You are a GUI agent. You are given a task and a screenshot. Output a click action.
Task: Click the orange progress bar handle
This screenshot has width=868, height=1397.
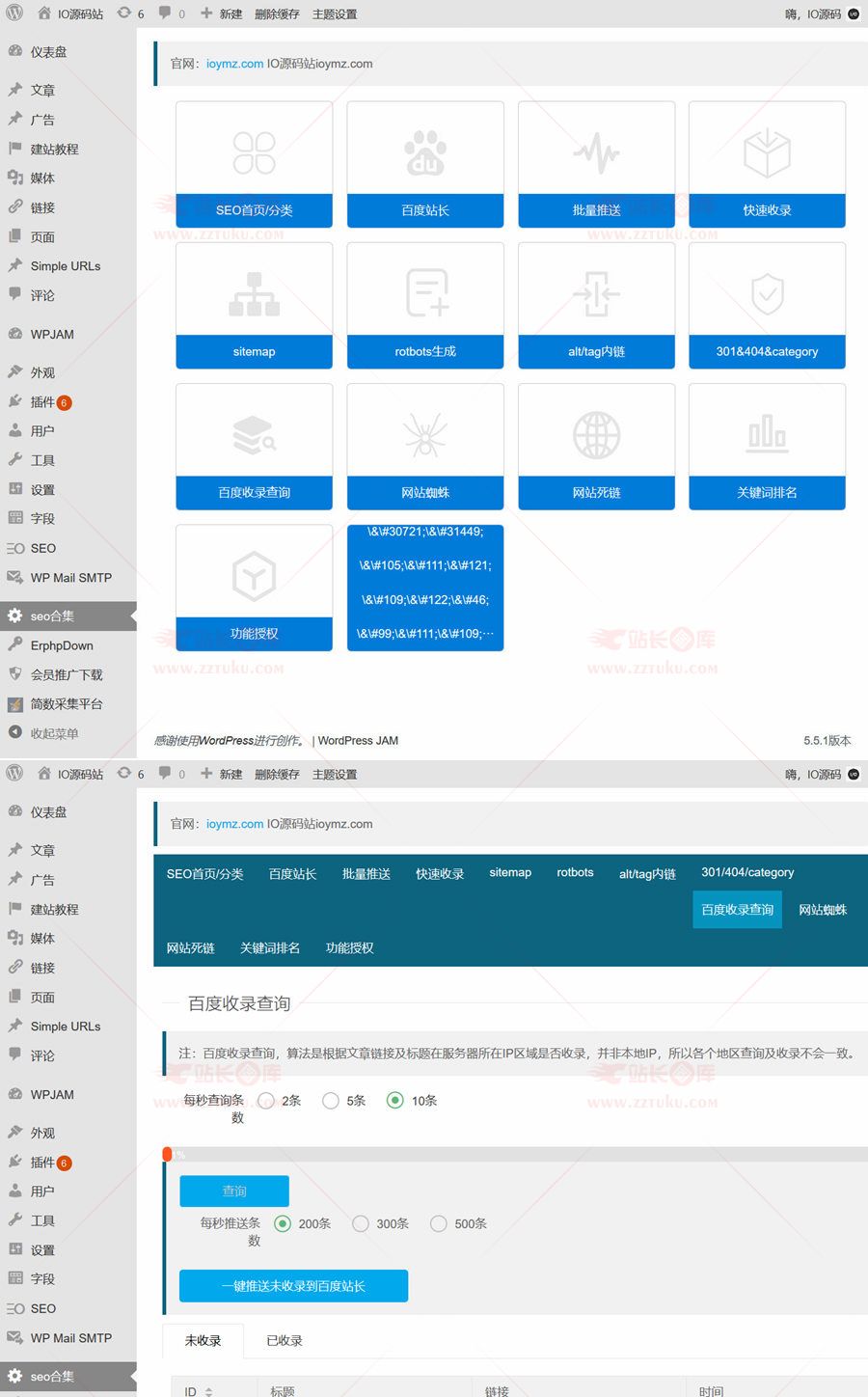click(168, 1154)
